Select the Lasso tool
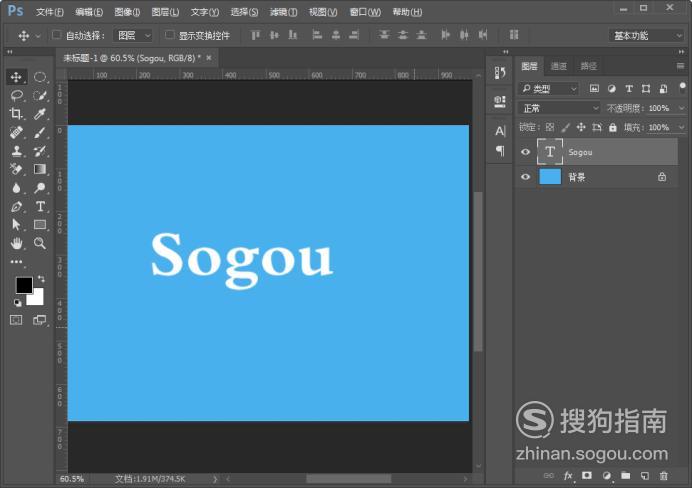 coord(16,95)
